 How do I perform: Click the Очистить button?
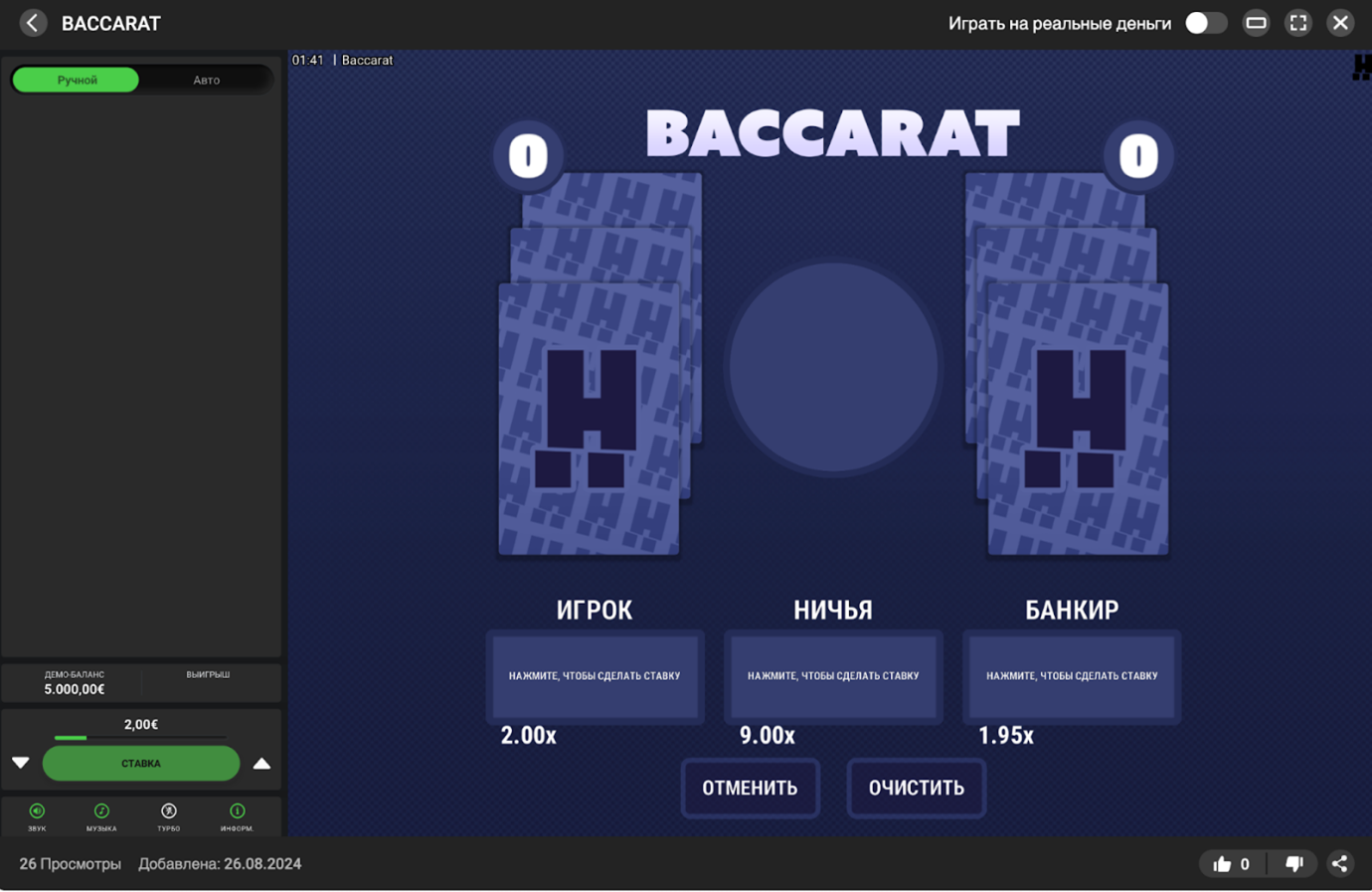pos(916,788)
